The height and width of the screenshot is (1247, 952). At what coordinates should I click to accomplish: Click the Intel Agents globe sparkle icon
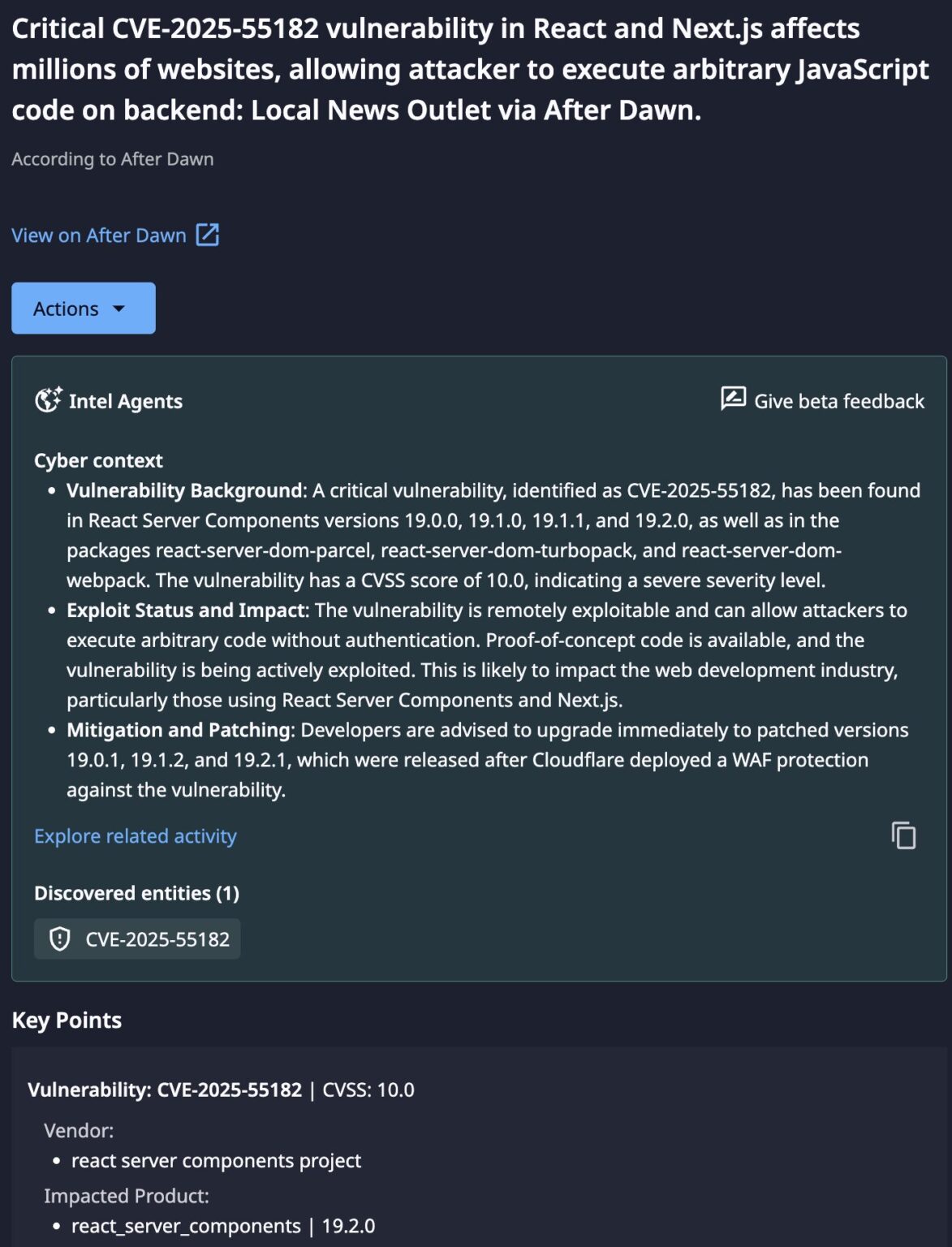(x=49, y=399)
